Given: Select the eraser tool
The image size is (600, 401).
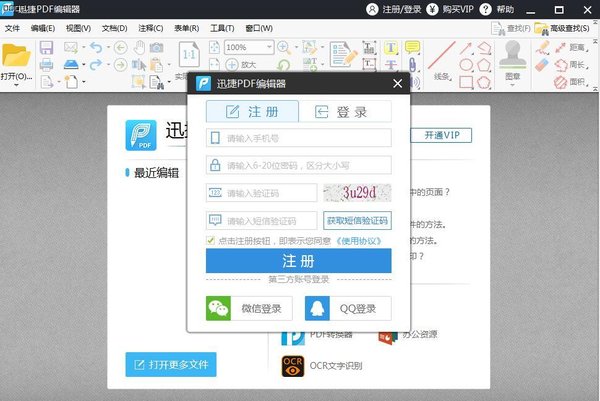Looking at the screenshot, I should 542,65.
